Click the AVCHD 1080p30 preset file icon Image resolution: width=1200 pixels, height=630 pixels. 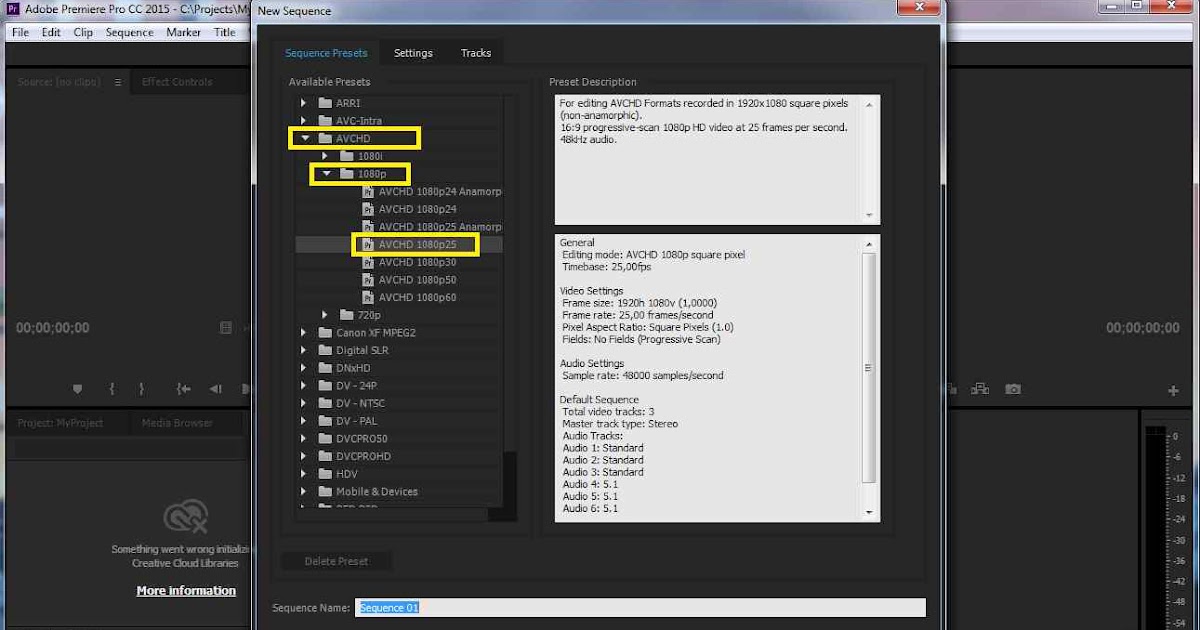pyautogui.click(x=367, y=262)
